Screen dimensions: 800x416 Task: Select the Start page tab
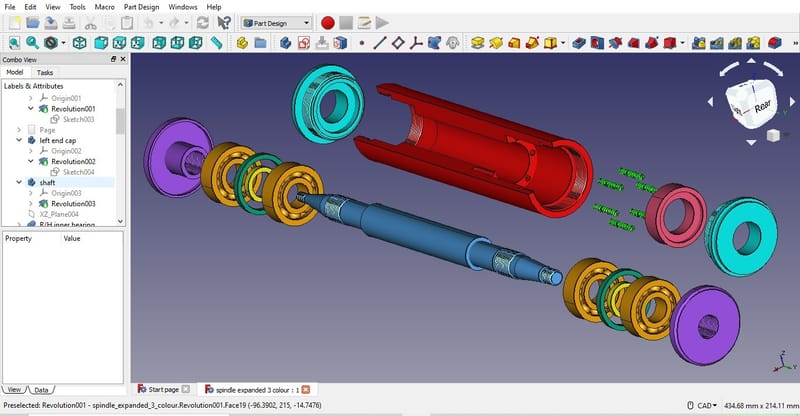(162, 388)
